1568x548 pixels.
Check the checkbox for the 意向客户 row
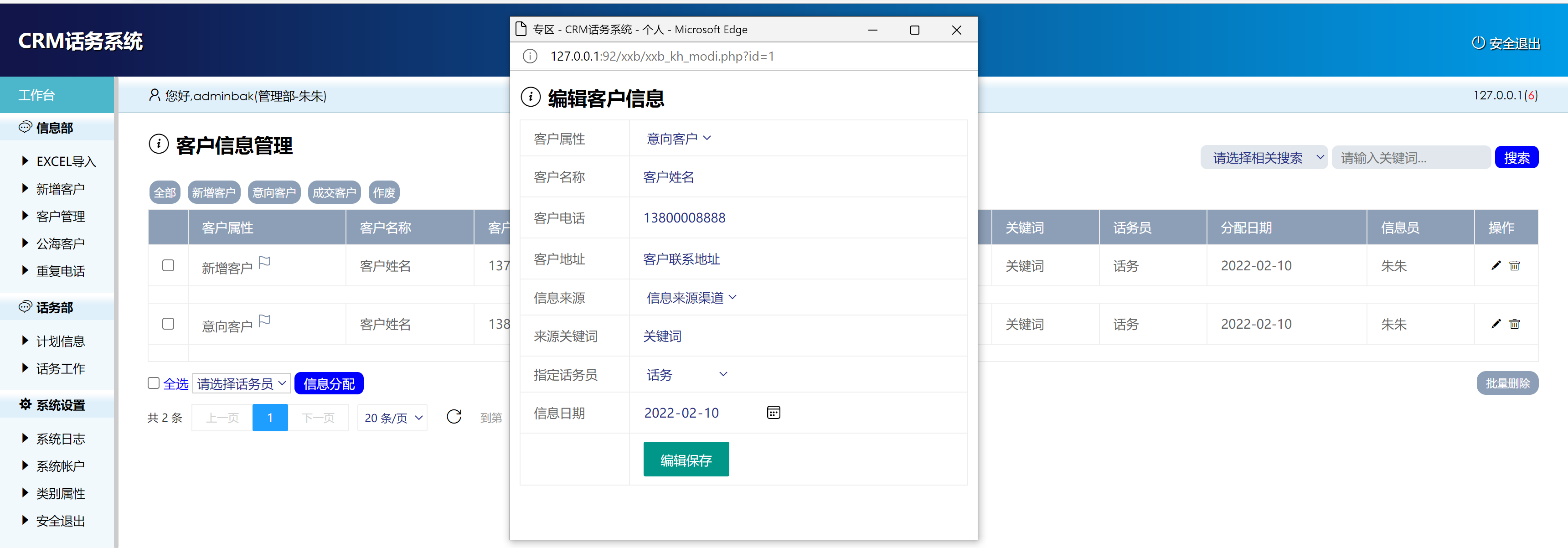(x=169, y=324)
